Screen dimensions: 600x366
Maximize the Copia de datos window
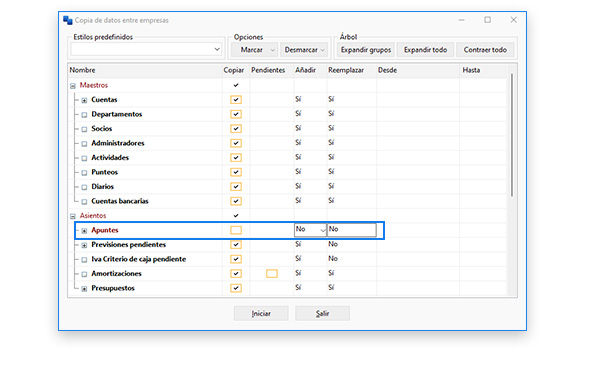tap(488, 20)
